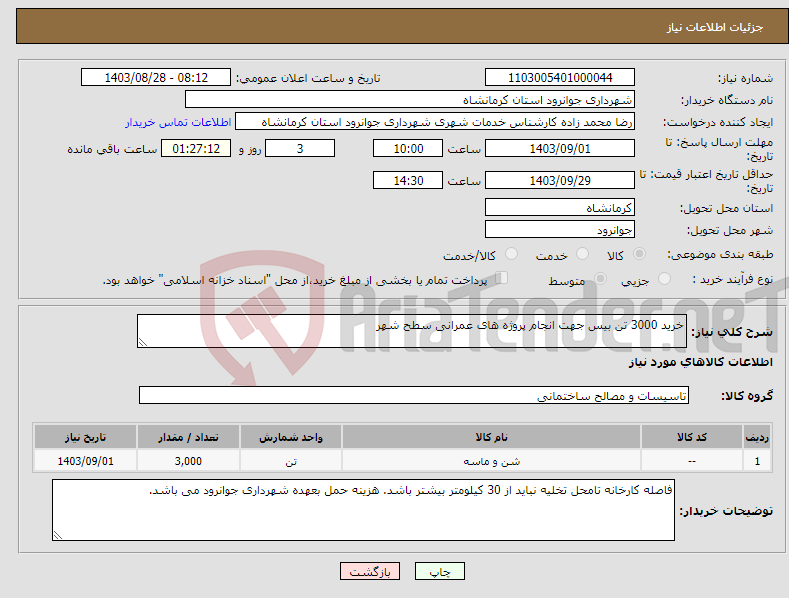Click the description textarea resize handle

pyautogui.click(x=143, y=342)
